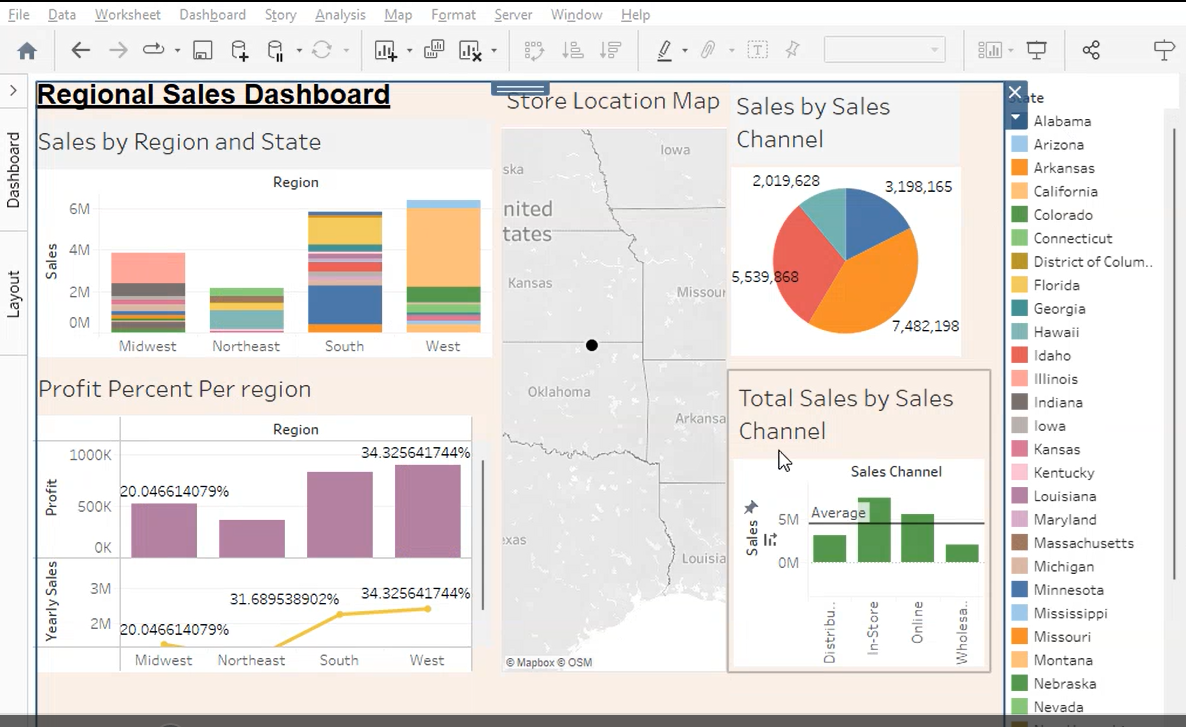Close the State filter card
Screen dimensions: 1190x727
1014,92
